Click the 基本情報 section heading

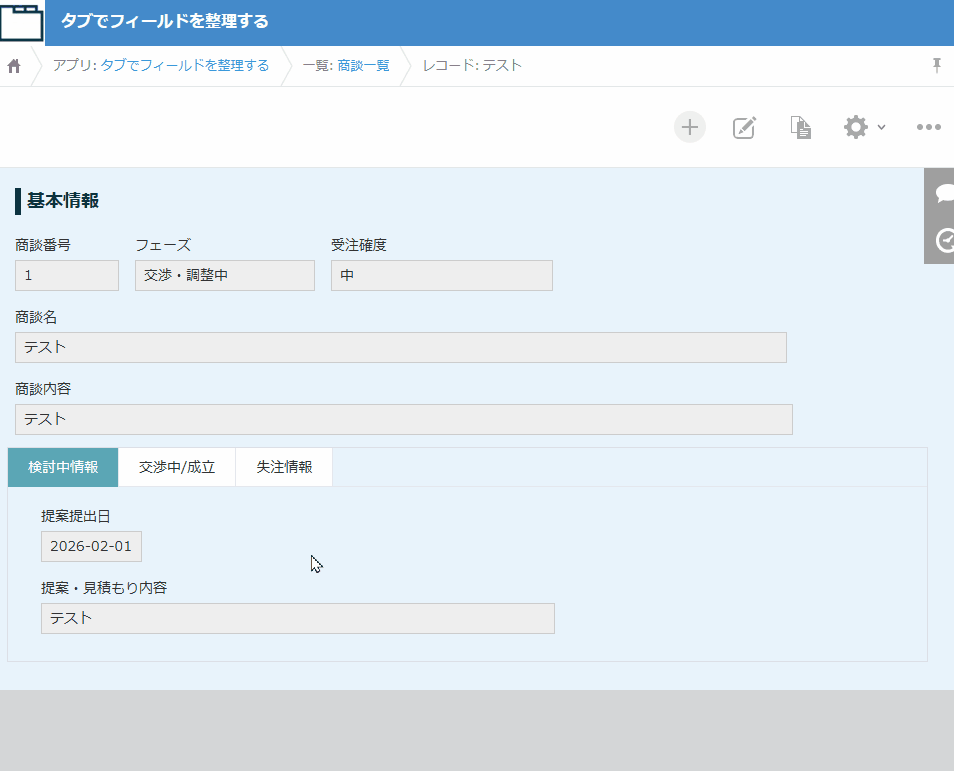(63, 201)
